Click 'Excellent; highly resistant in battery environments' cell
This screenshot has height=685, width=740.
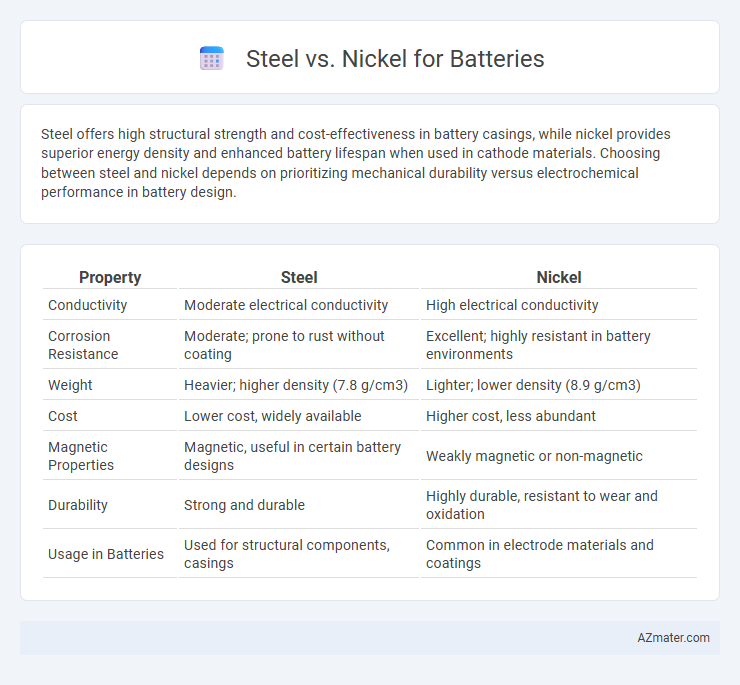coord(538,345)
